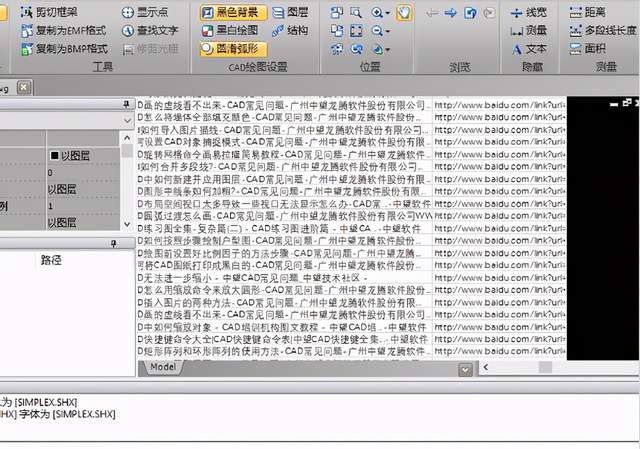Click 复制为BMP格式 copy tool
This screenshot has height=449, width=640.
click(x=64, y=49)
